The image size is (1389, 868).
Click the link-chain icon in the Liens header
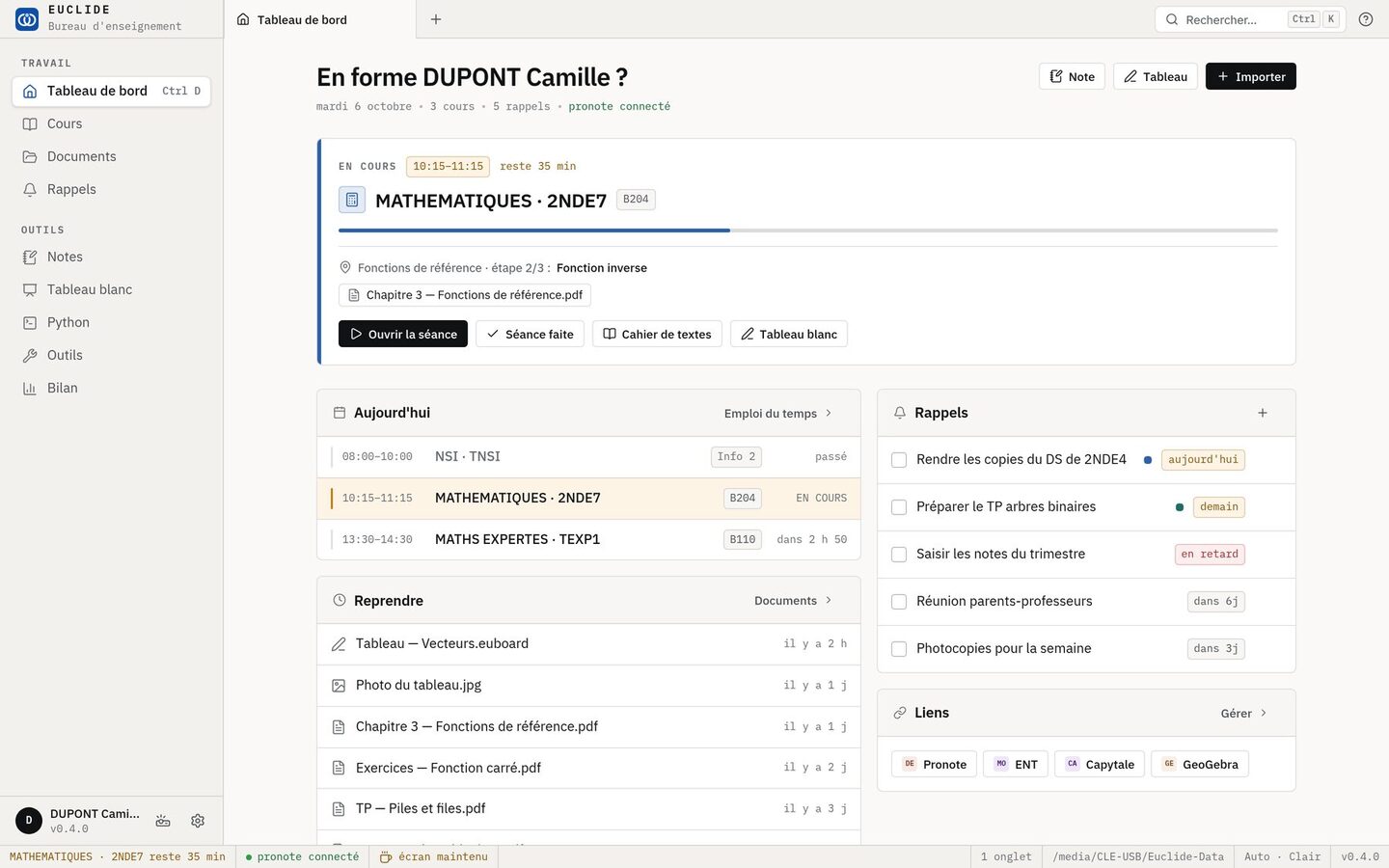point(900,713)
